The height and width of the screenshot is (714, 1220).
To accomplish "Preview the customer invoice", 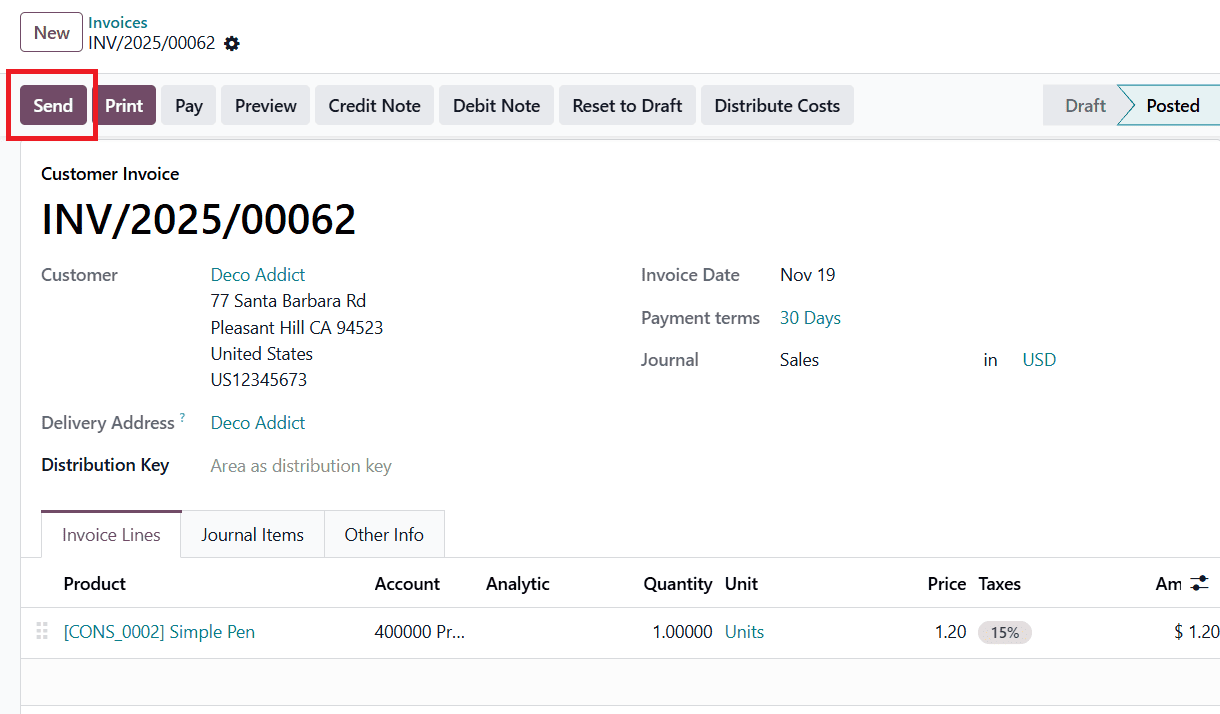I will tap(265, 105).
